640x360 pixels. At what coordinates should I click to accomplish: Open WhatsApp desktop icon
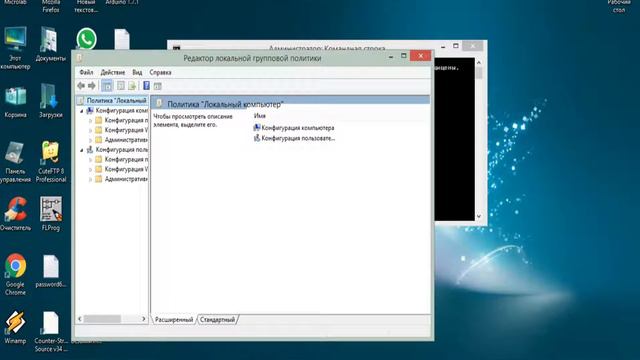coord(87,39)
